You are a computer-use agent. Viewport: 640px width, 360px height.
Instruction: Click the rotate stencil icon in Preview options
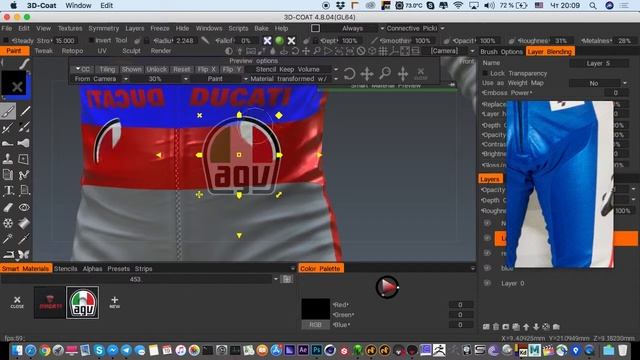click(349, 74)
